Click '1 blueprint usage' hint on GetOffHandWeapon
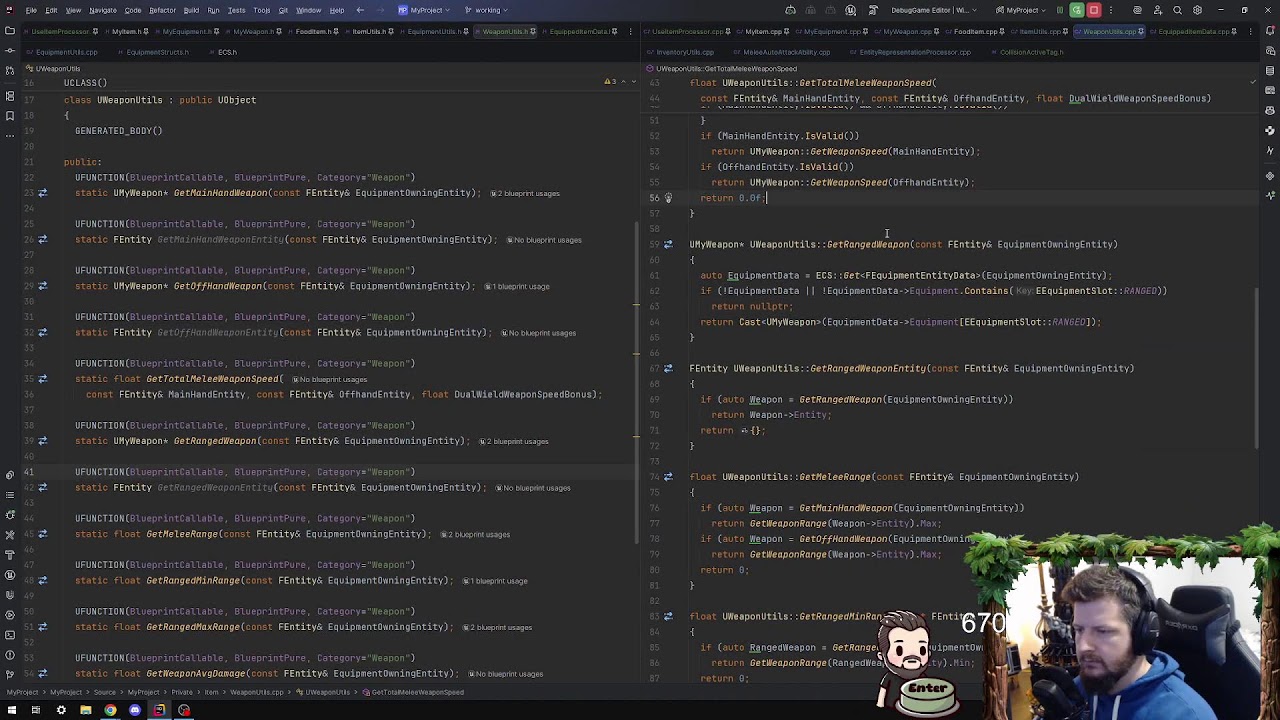Image resolution: width=1280 pixels, height=720 pixels. click(517, 286)
